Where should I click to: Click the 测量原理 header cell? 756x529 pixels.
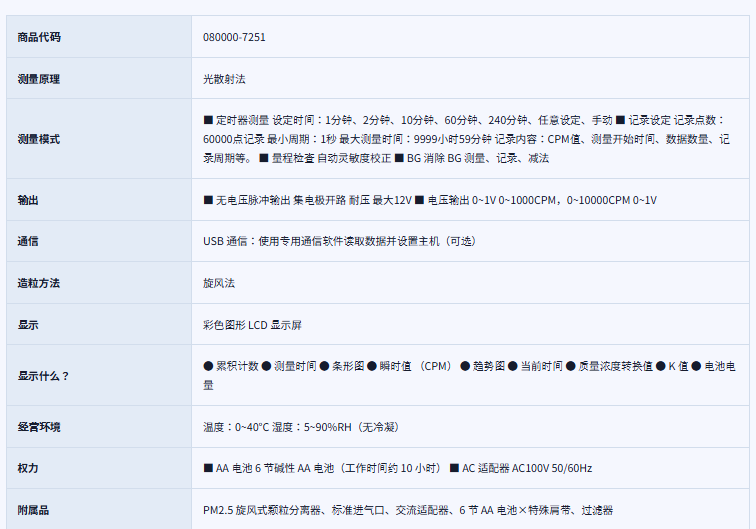39,78
